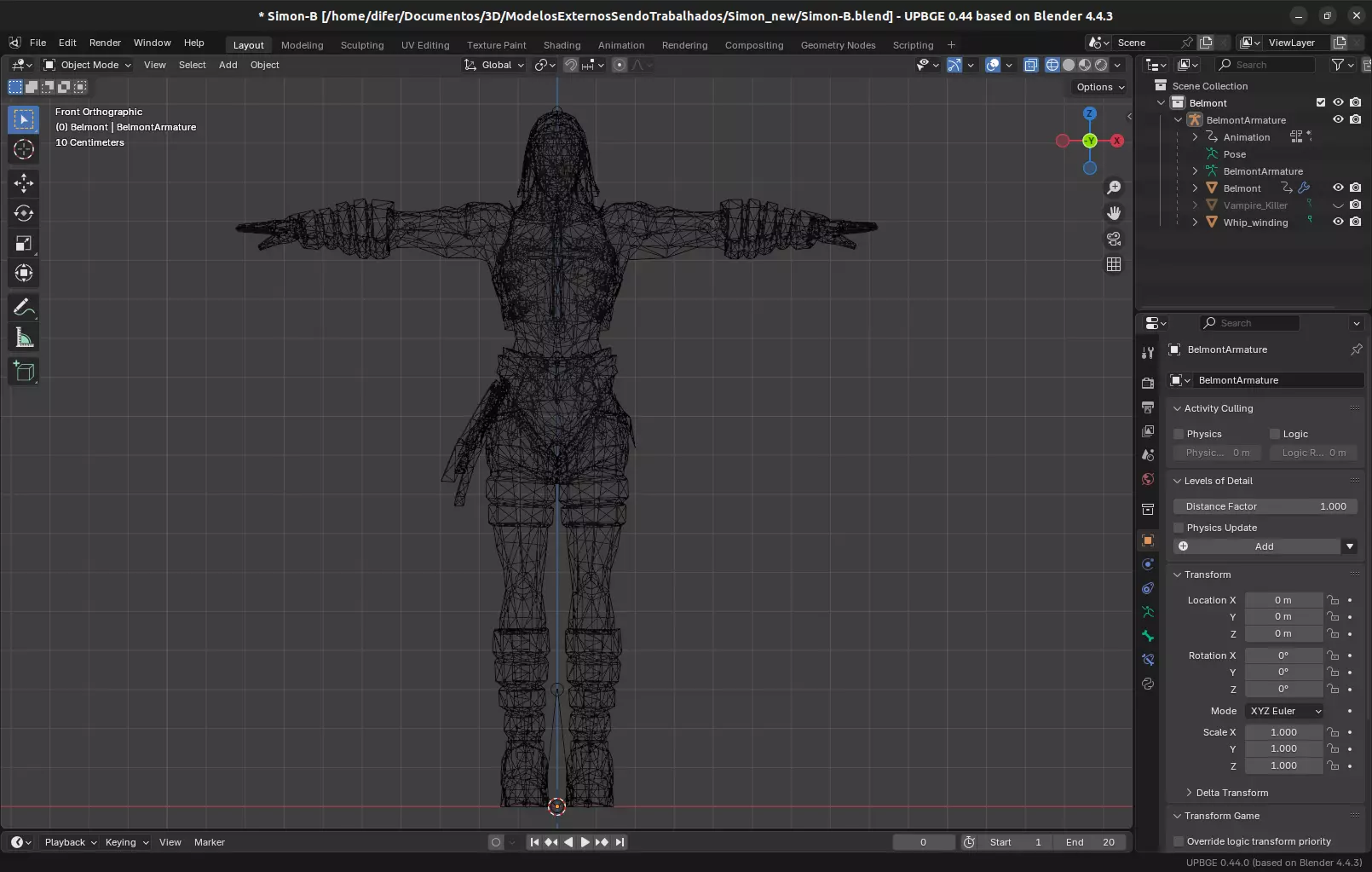
Task: Hide Belmont collection with its eye icon
Action: (x=1338, y=102)
